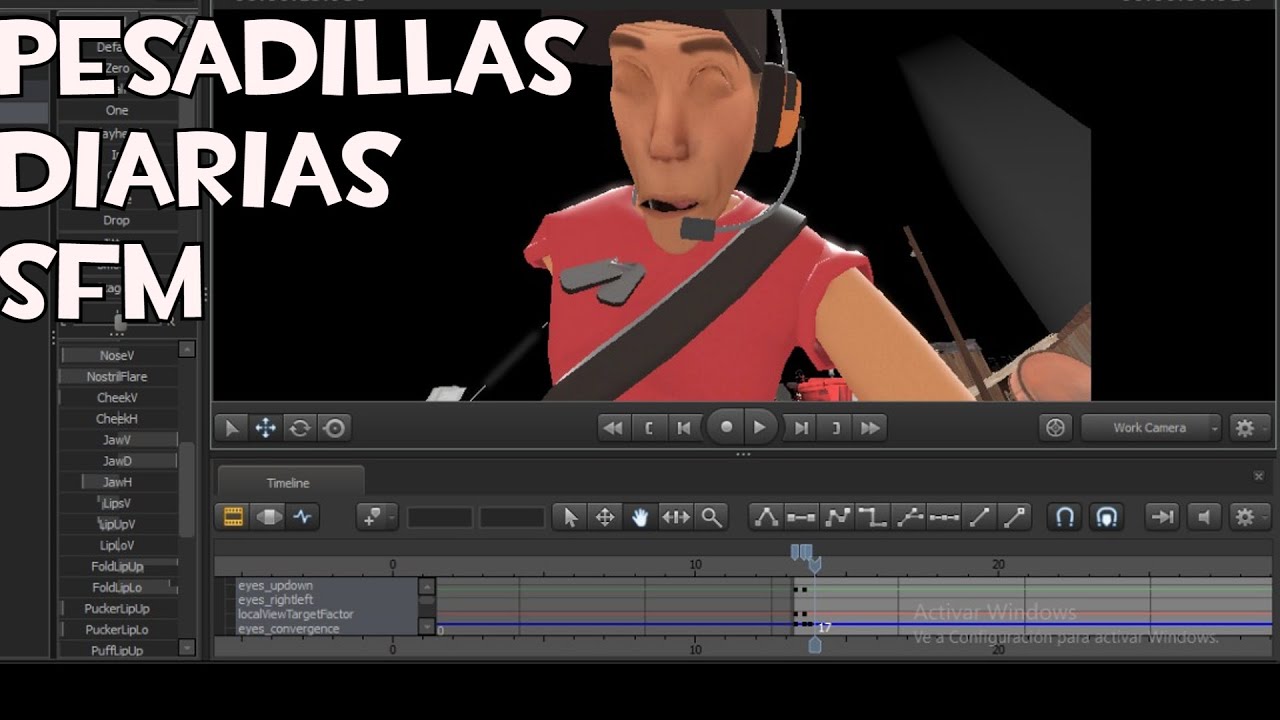The width and height of the screenshot is (1280, 720).
Task: Click the fast-forward playback button
Action: coord(871,428)
